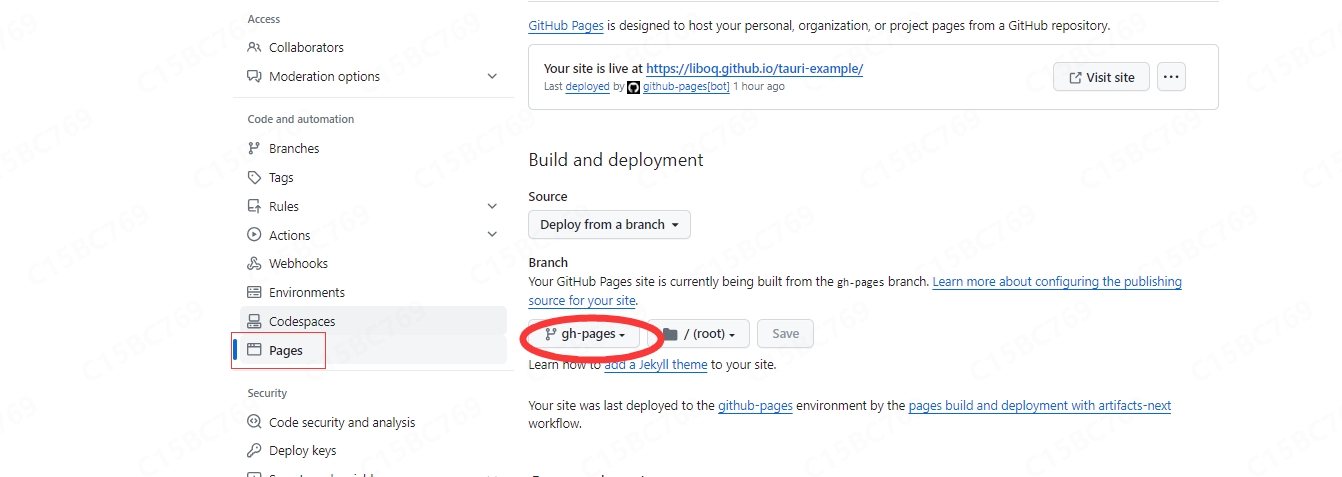Click the Collaborators people icon
This screenshot has width=1342, height=477.
(254, 47)
